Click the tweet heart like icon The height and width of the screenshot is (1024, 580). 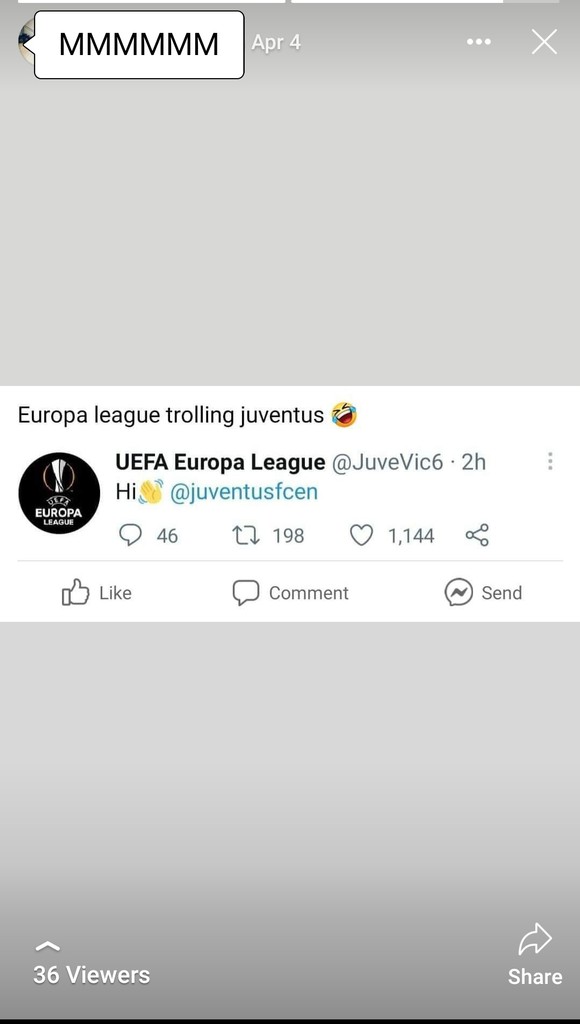point(361,536)
